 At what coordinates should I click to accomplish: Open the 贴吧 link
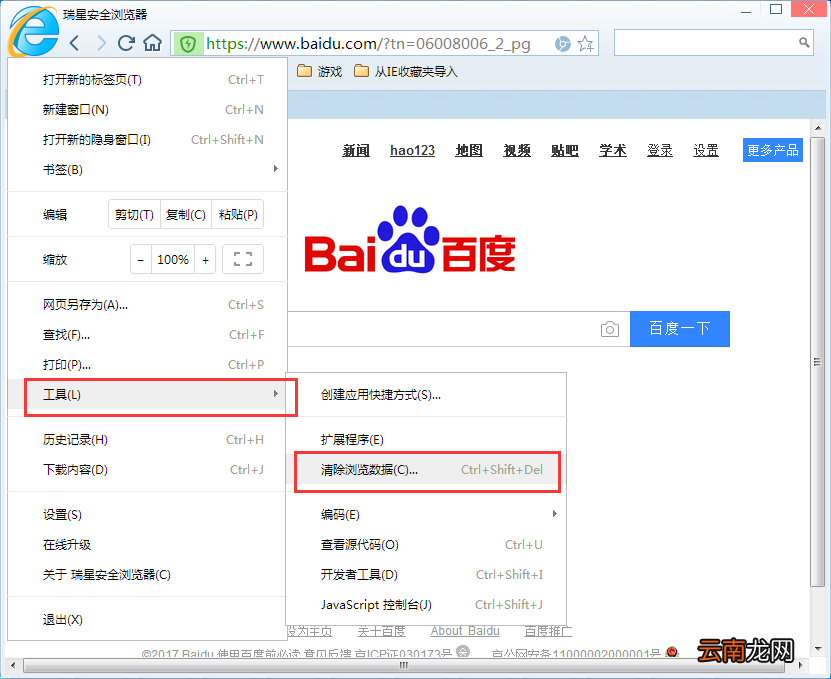pyautogui.click(x=565, y=151)
